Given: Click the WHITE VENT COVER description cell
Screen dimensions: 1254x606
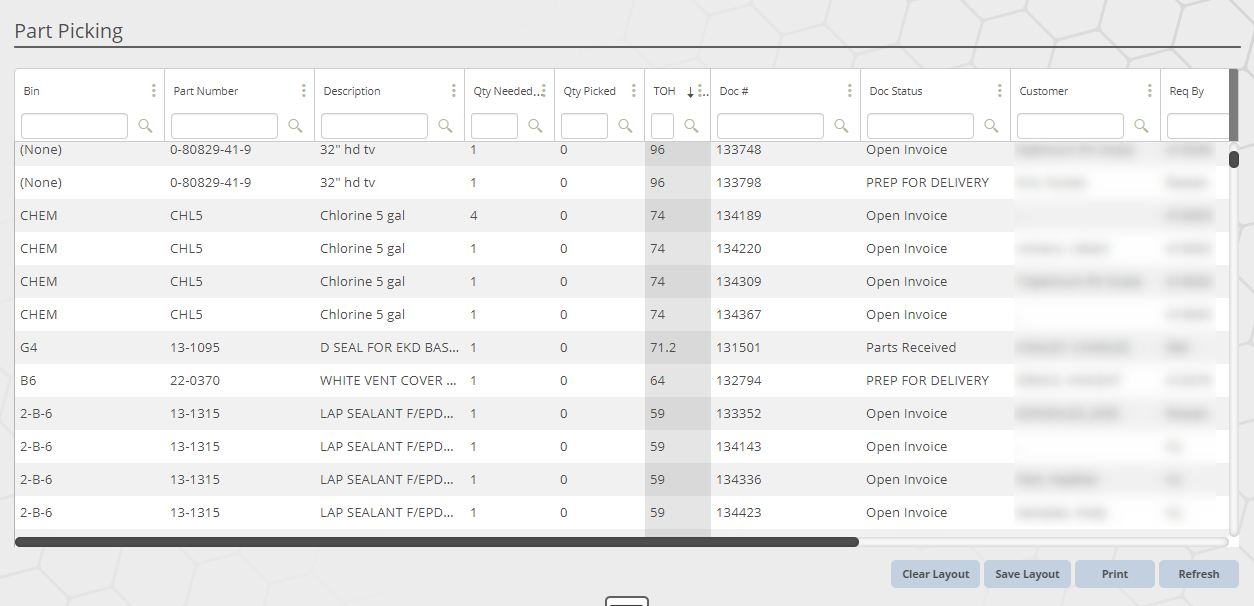Looking at the screenshot, I should tap(389, 381).
